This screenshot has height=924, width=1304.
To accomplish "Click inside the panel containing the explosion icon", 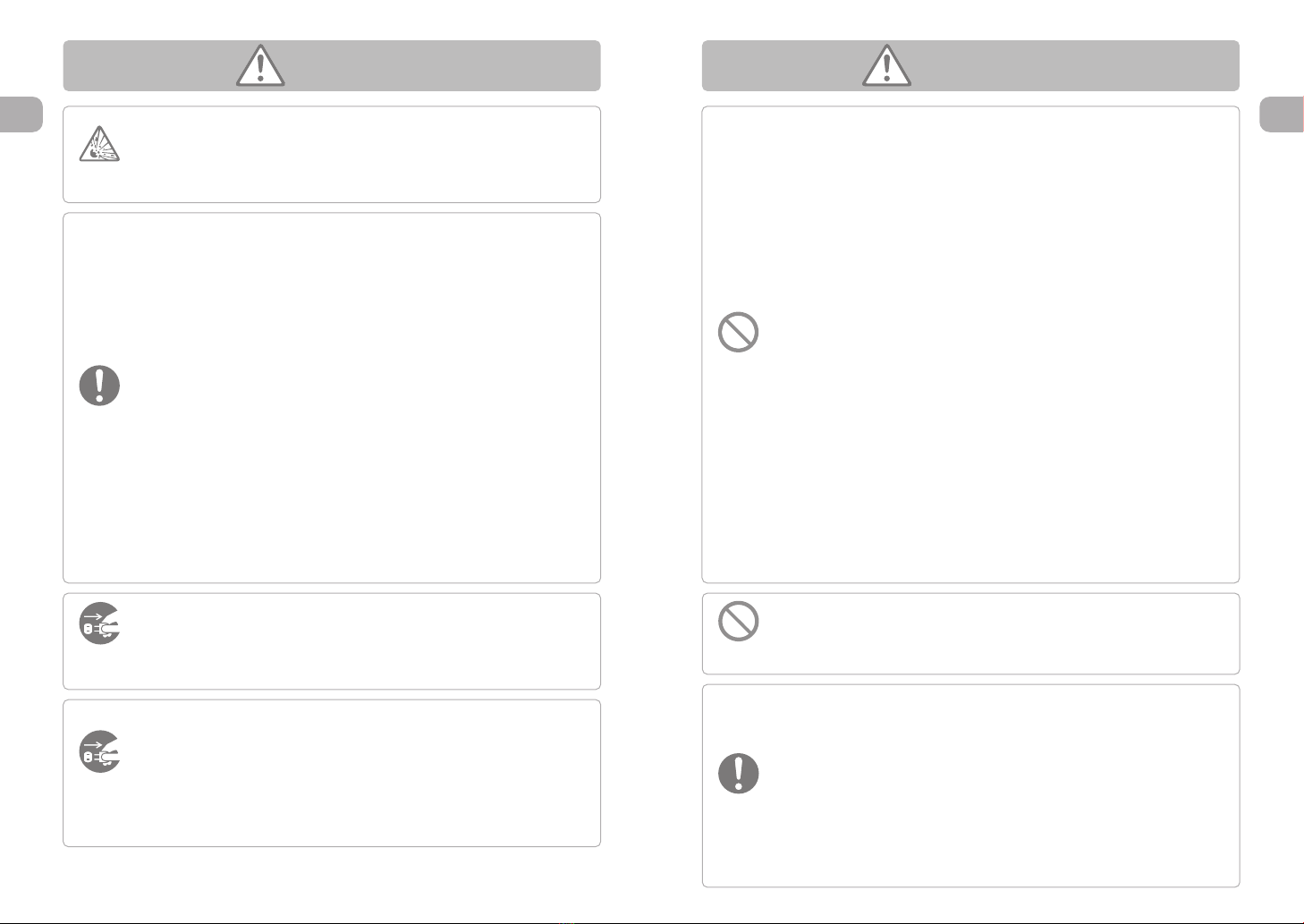I will (x=358, y=155).
